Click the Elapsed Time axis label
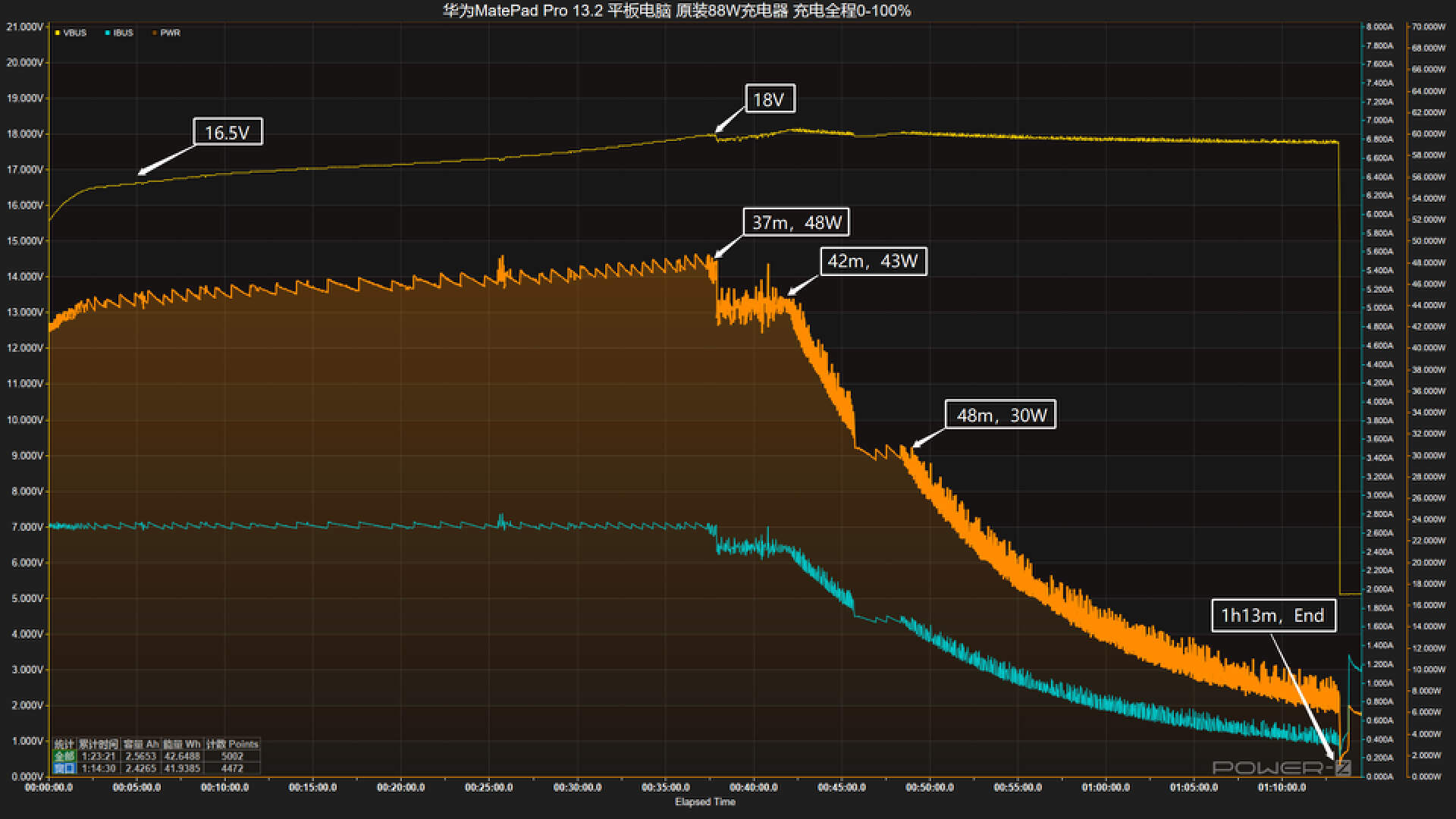This screenshot has height=819, width=1456. click(x=704, y=802)
